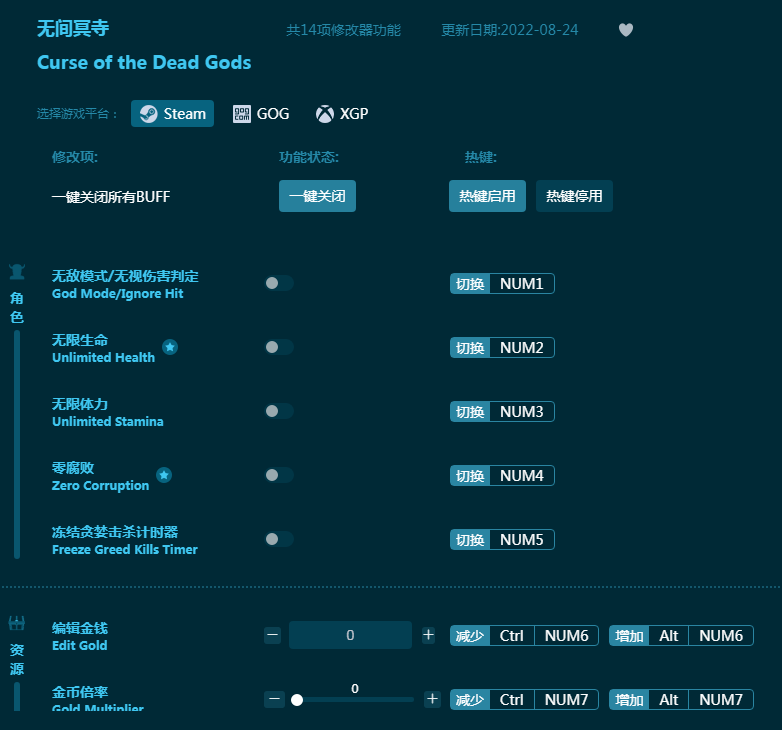Click Ctrl key in Edit Gold decrease hotkey
Viewport: 782px width, 730px height.
pyautogui.click(x=512, y=636)
